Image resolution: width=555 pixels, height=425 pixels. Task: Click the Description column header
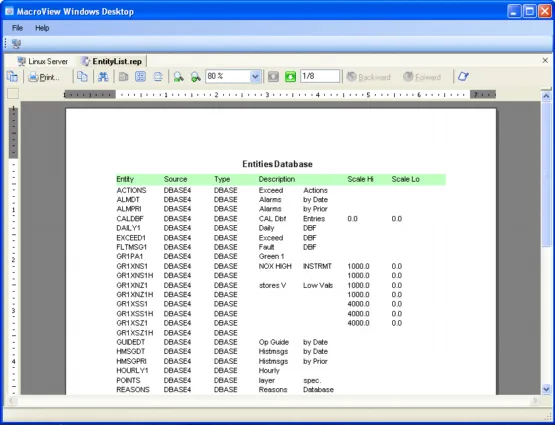[x=277, y=179]
